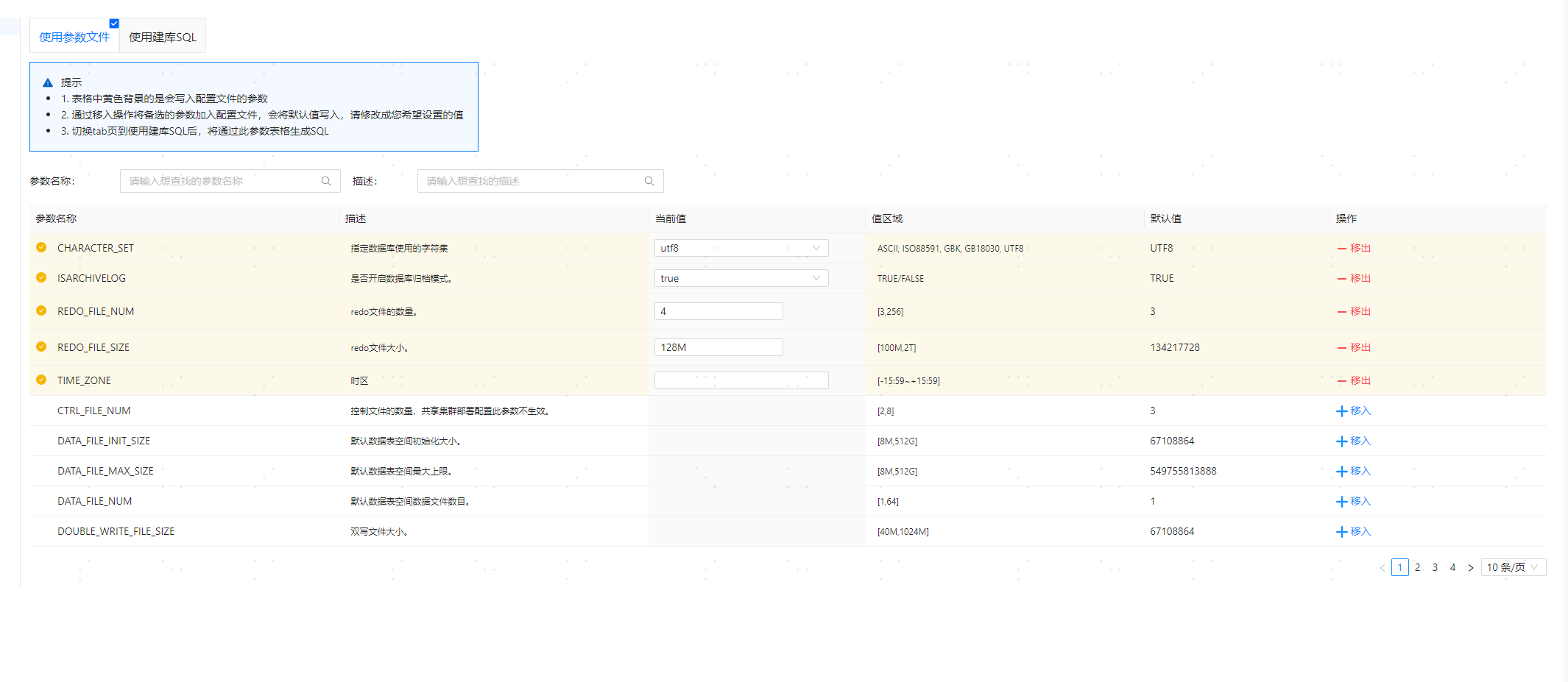Screen dimensions: 1568x682
Task: Go to next page with right arrow
Action: (1470, 568)
